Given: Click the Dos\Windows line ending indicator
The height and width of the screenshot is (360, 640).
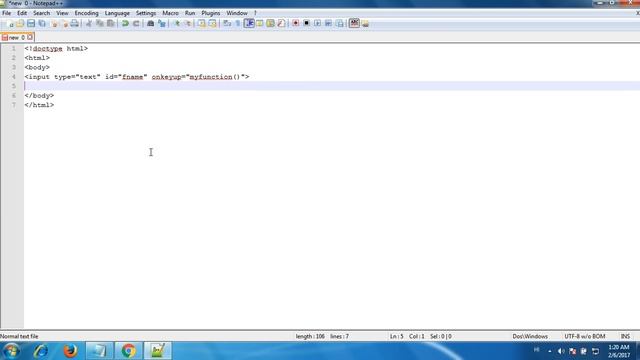Looking at the screenshot, I should tap(530, 337).
